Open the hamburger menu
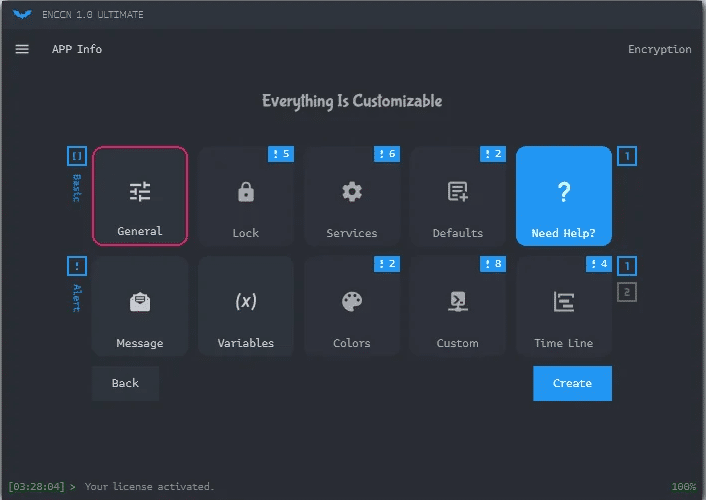This screenshot has width=706, height=500. pyautogui.click(x=22, y=49)
